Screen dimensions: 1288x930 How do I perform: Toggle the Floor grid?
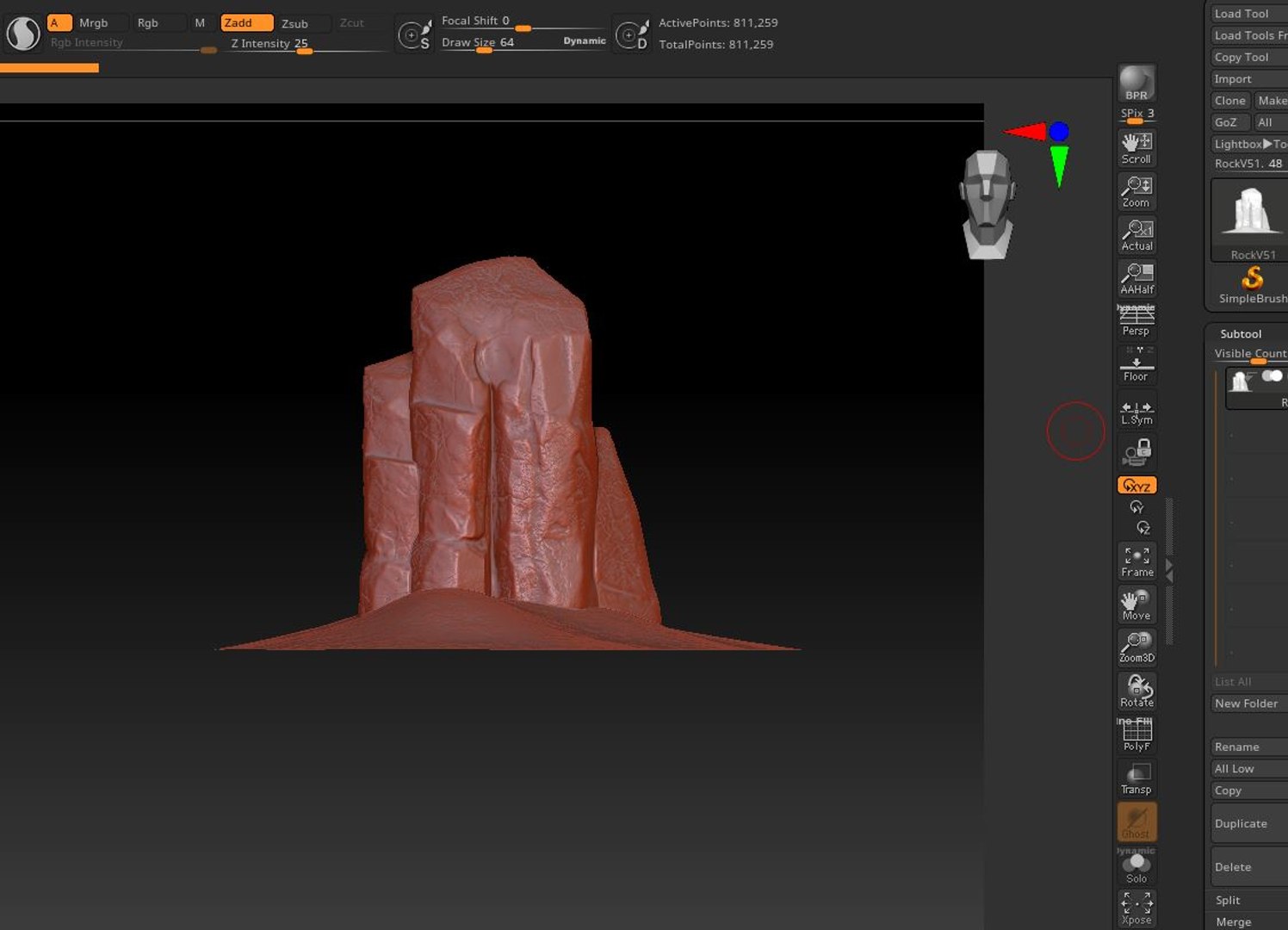[1136, 365]
